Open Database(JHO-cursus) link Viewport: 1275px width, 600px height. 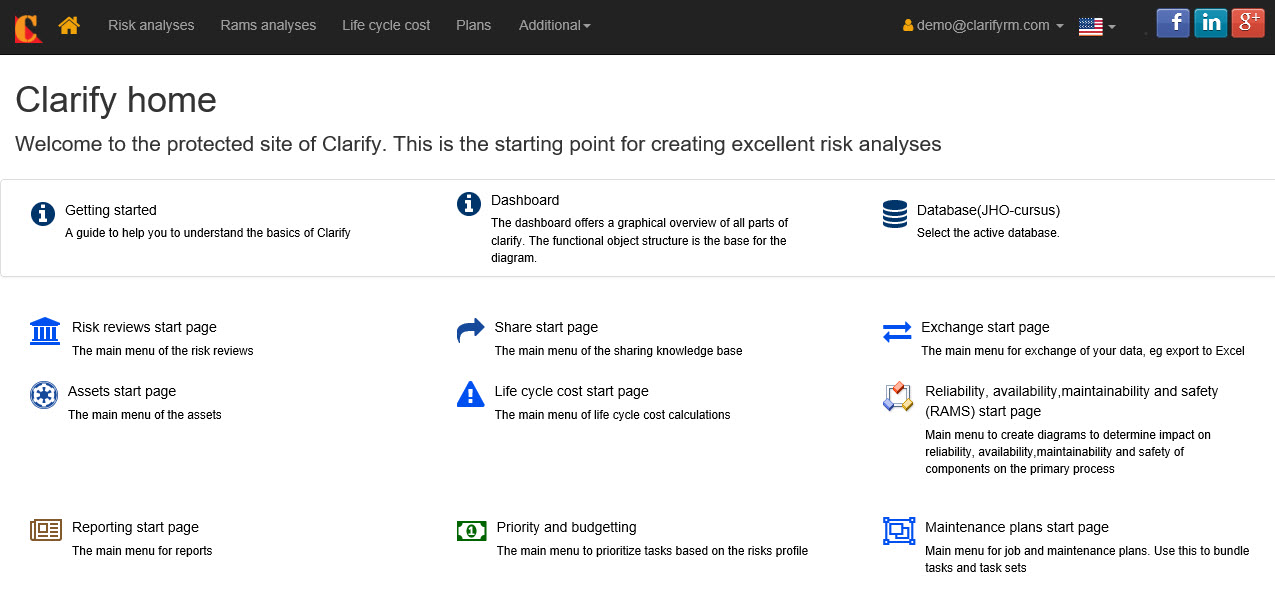point(988,210)
